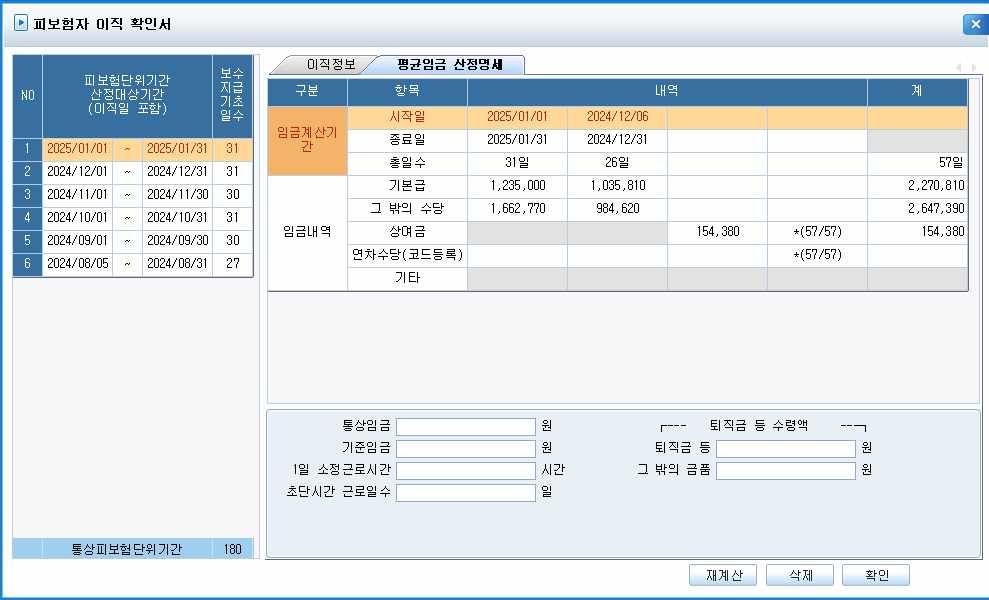Click the 삭제 button
The width and height of the screenshot is (989, 600).
pyautogui.click(x=802, y=575)
